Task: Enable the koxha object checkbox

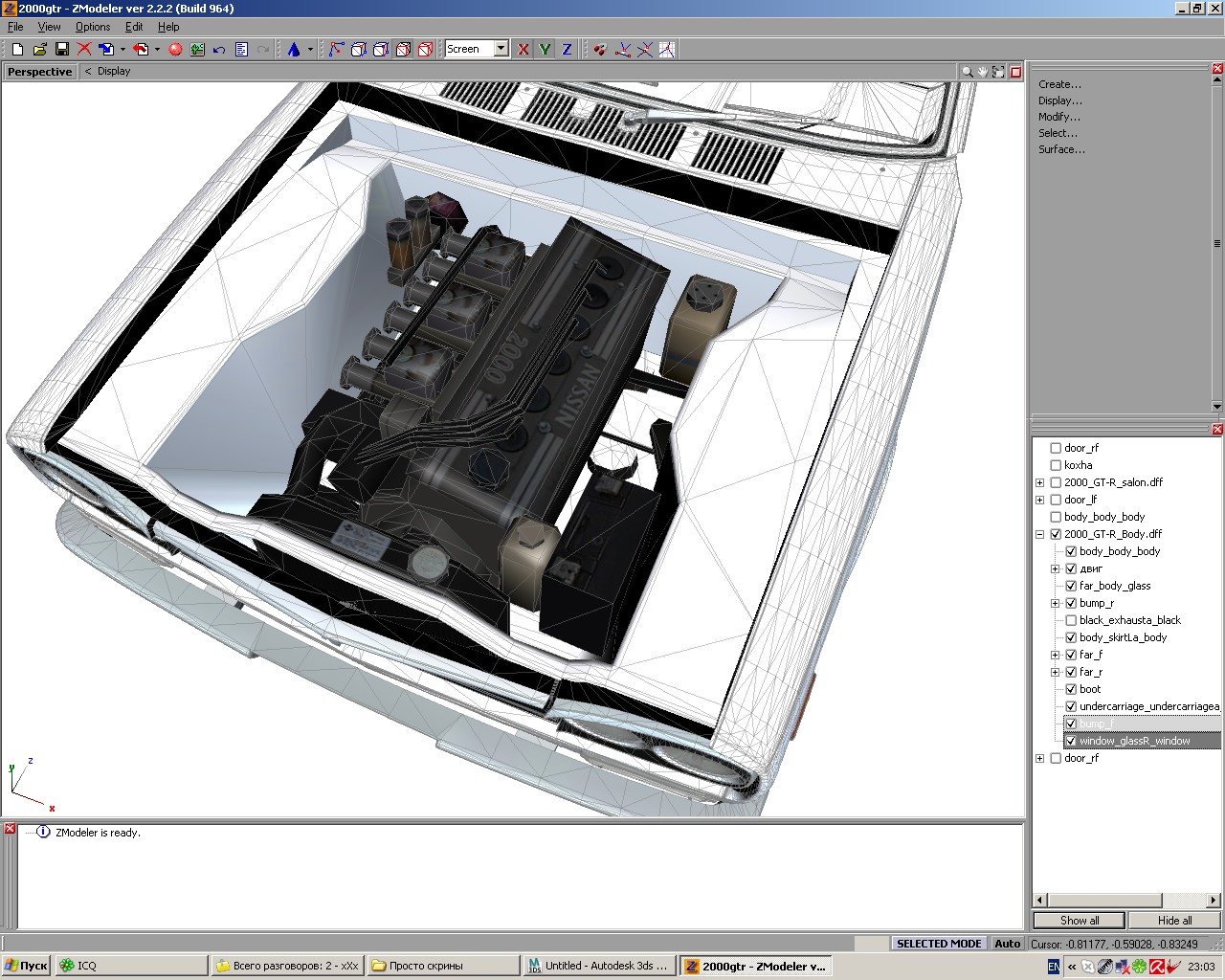Action: point(1056,465)
